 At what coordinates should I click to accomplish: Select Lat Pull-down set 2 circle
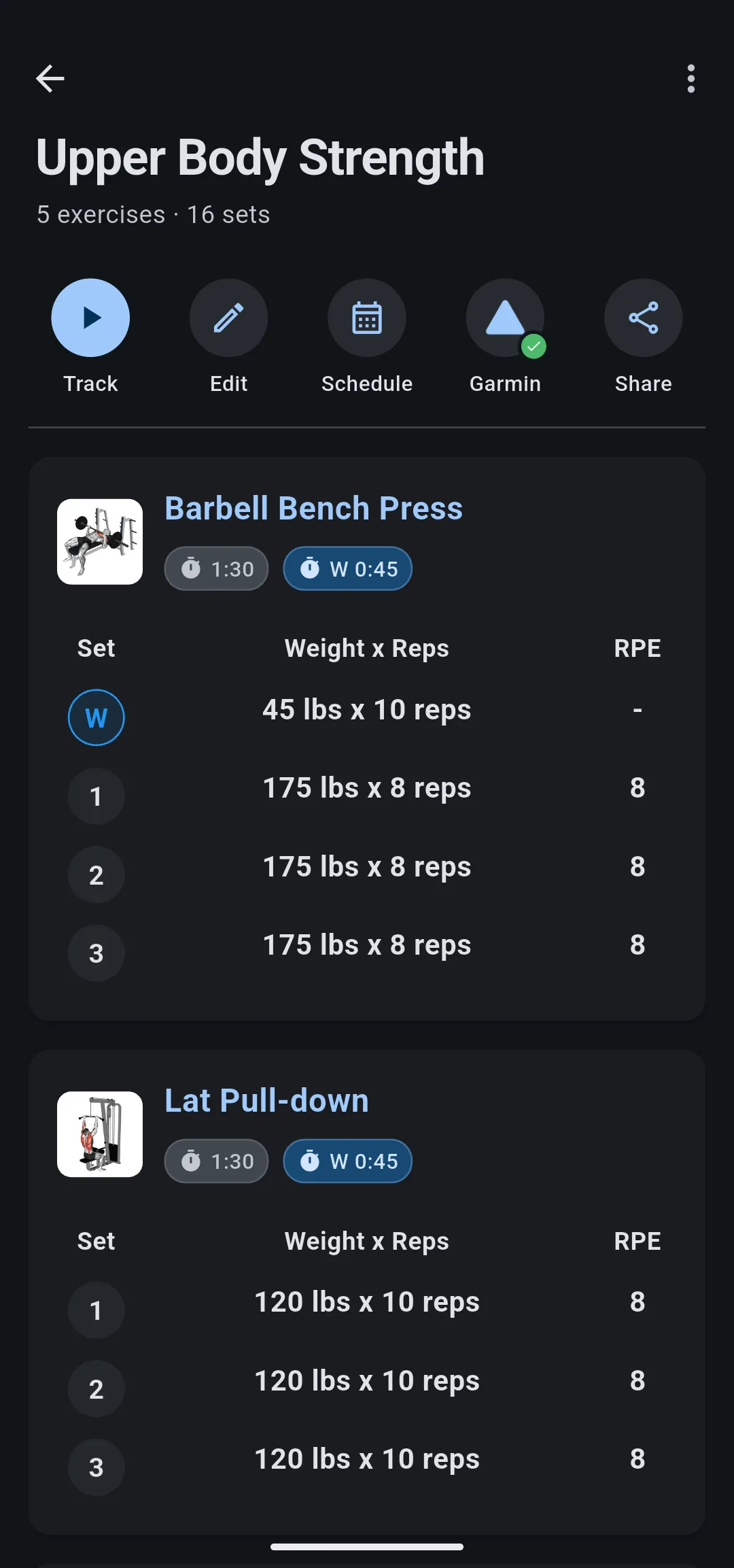(x=96, y=1388)
